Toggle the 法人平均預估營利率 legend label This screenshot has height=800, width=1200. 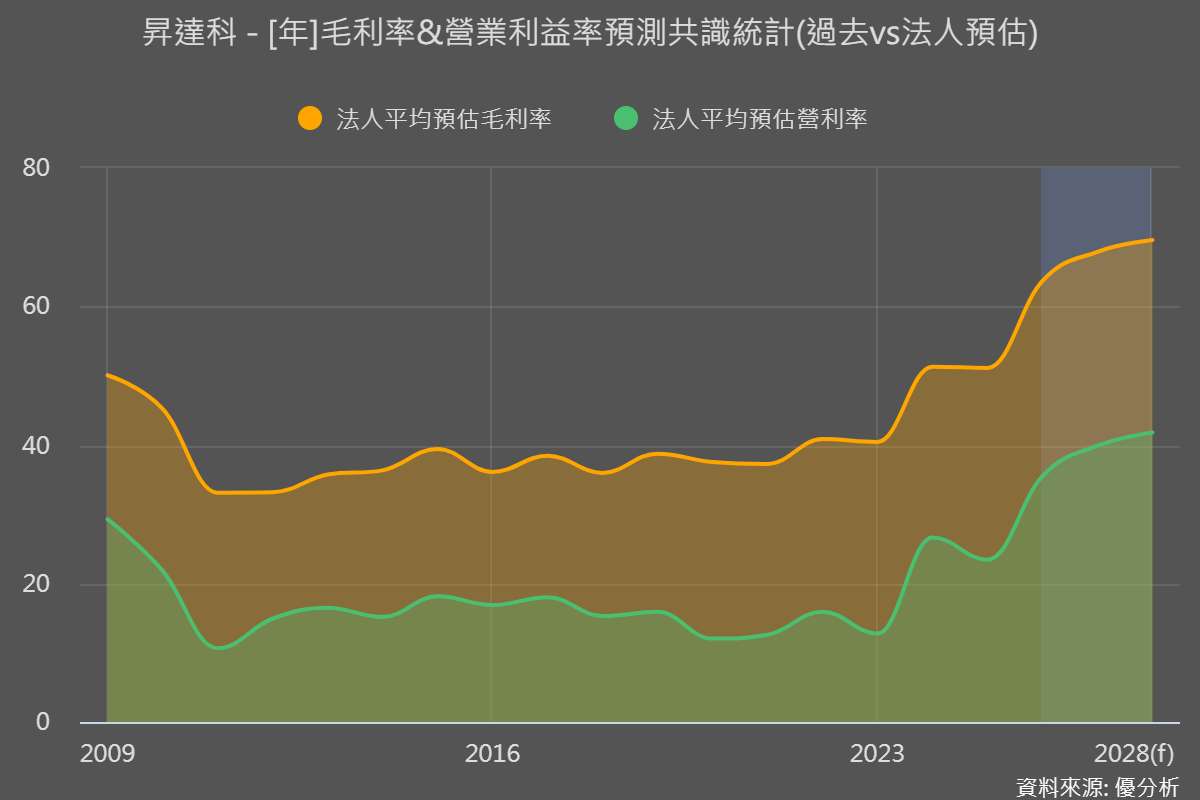pos(759,119)
